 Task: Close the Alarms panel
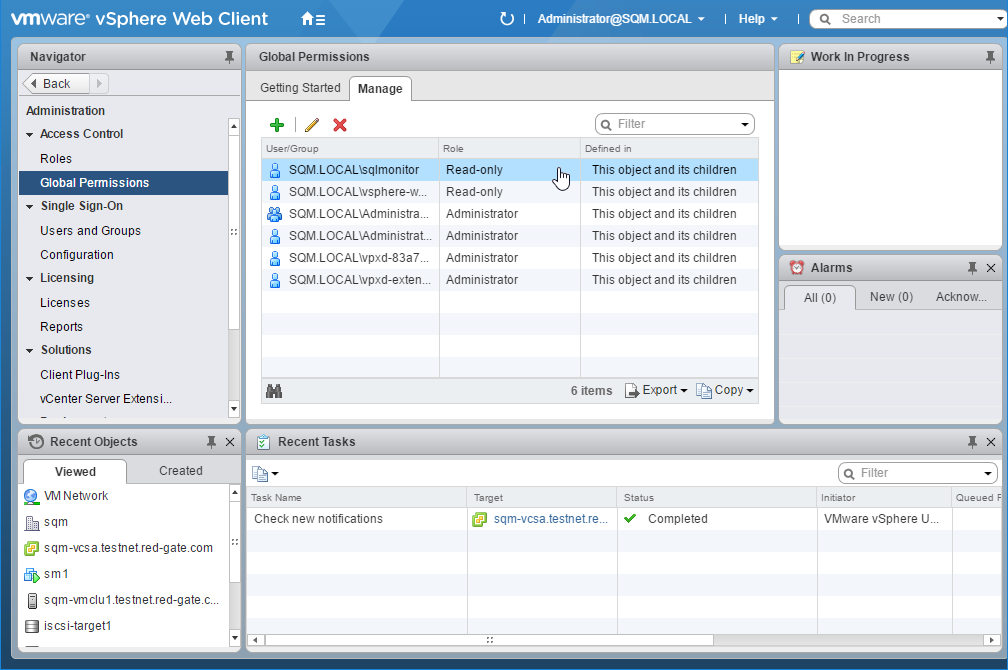tap(991, 268)
